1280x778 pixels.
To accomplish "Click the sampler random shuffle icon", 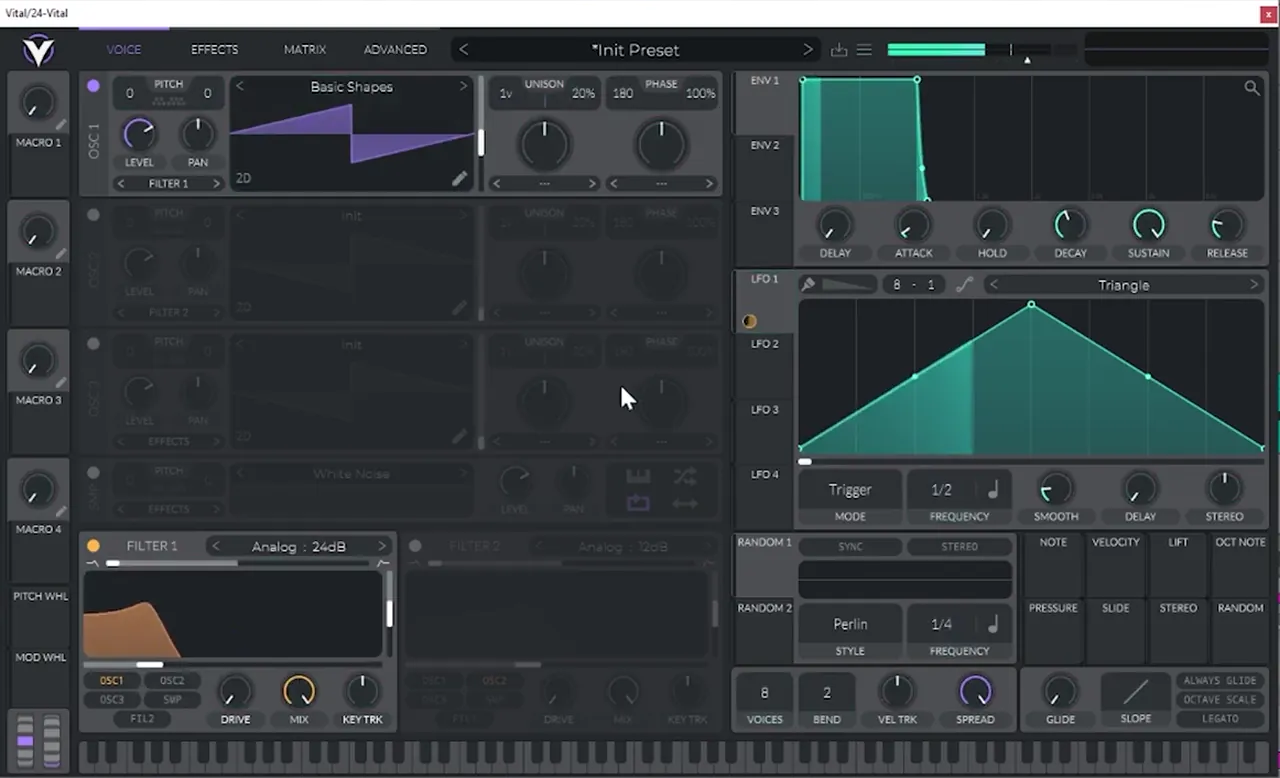I will coord(685,476).
